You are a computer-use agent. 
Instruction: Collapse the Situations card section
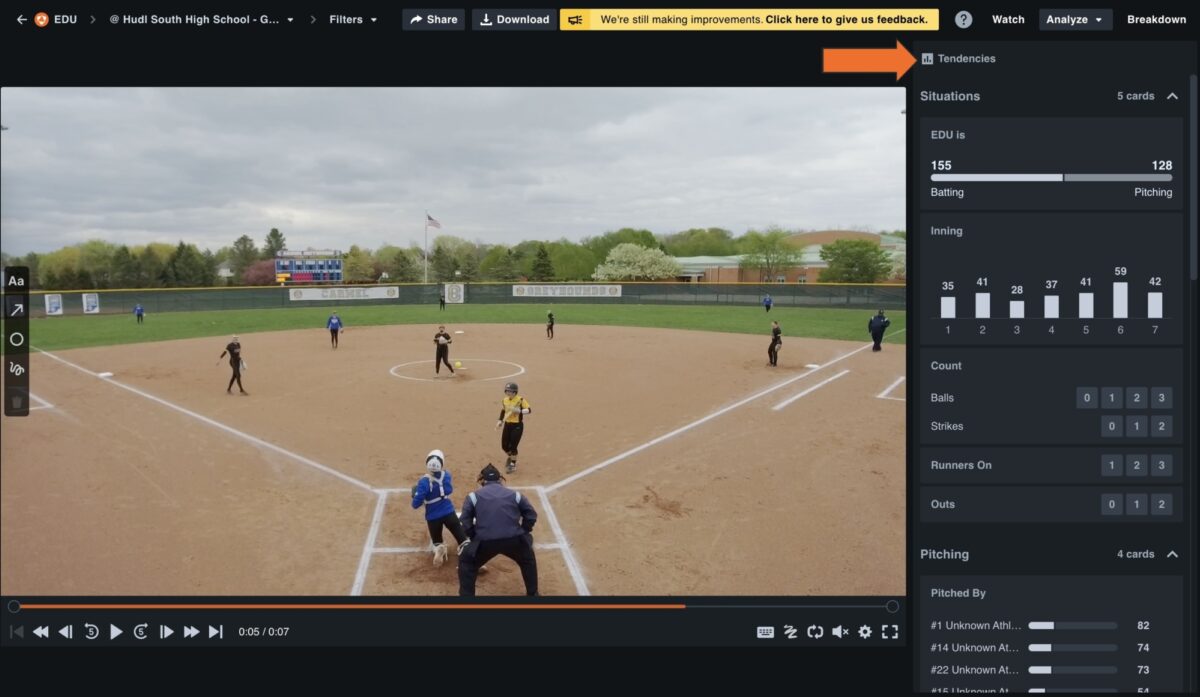point(1173,96)
